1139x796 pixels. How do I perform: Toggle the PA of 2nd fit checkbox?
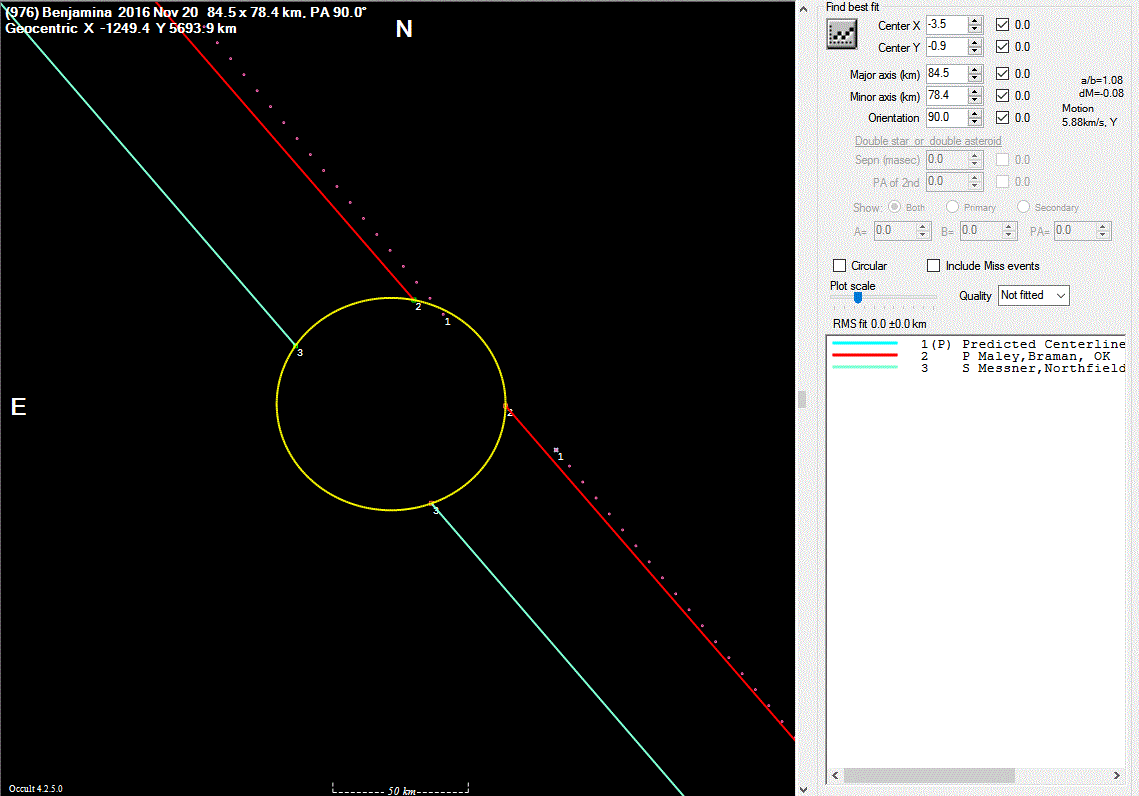[x=1002, y=182]
